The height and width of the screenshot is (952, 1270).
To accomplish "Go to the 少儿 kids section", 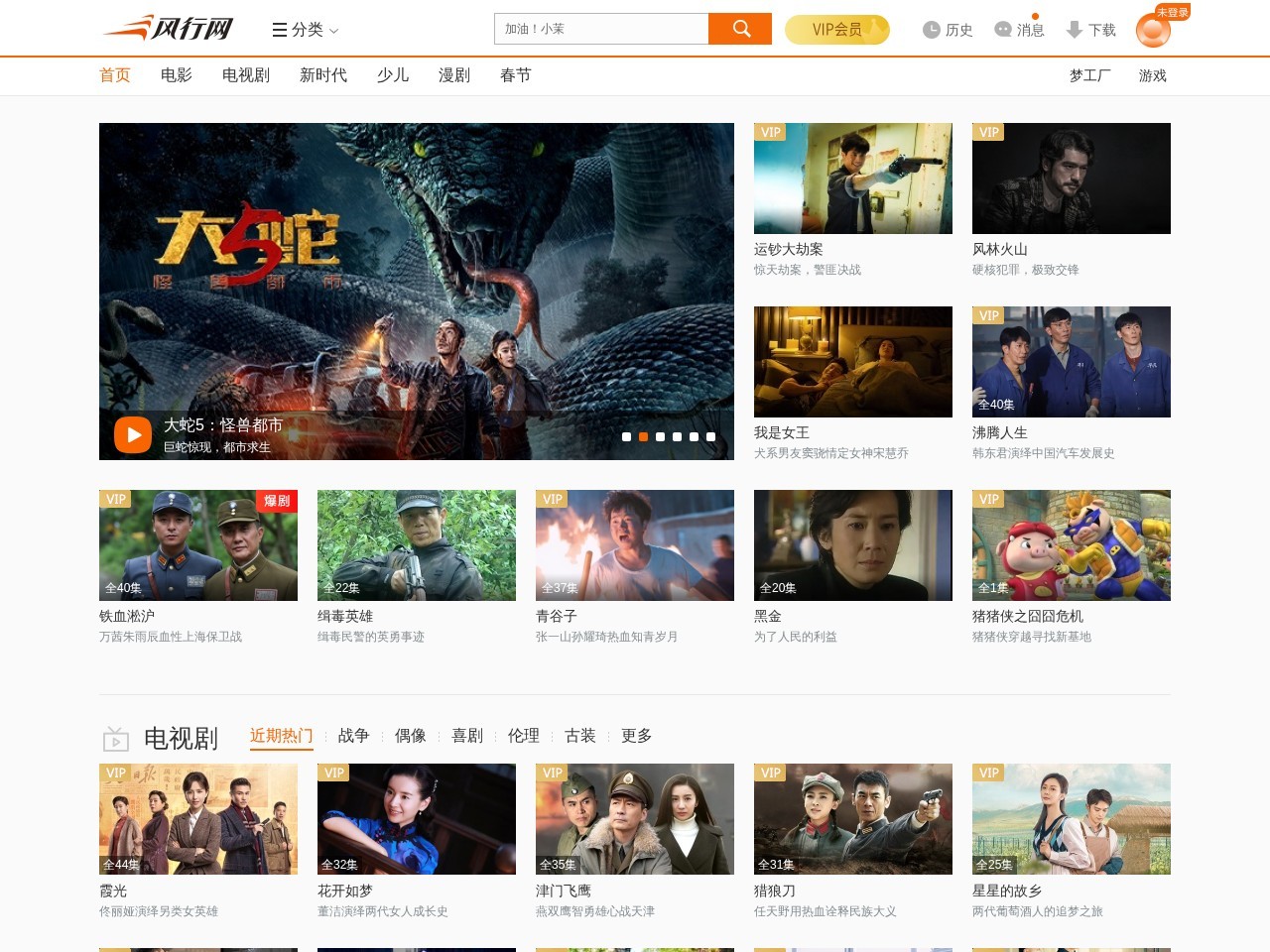I will point(393,75).
